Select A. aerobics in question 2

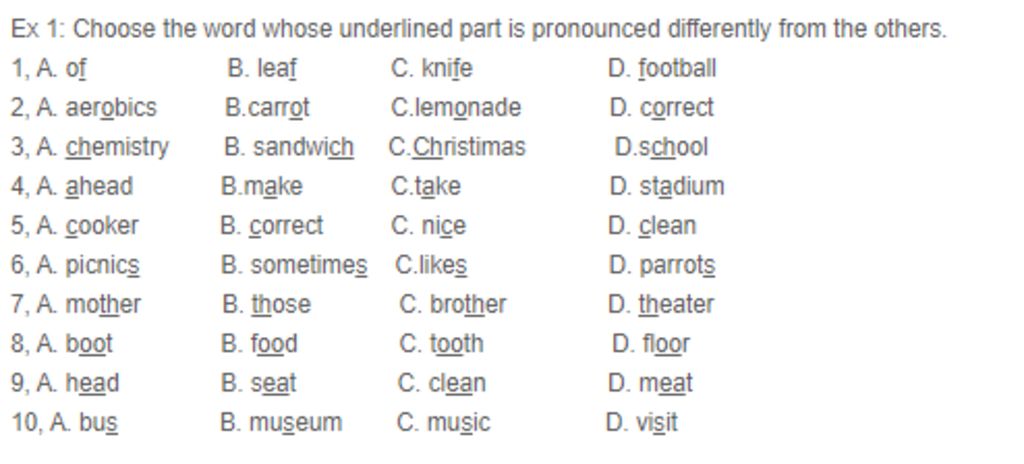click(x=97, y=108)
